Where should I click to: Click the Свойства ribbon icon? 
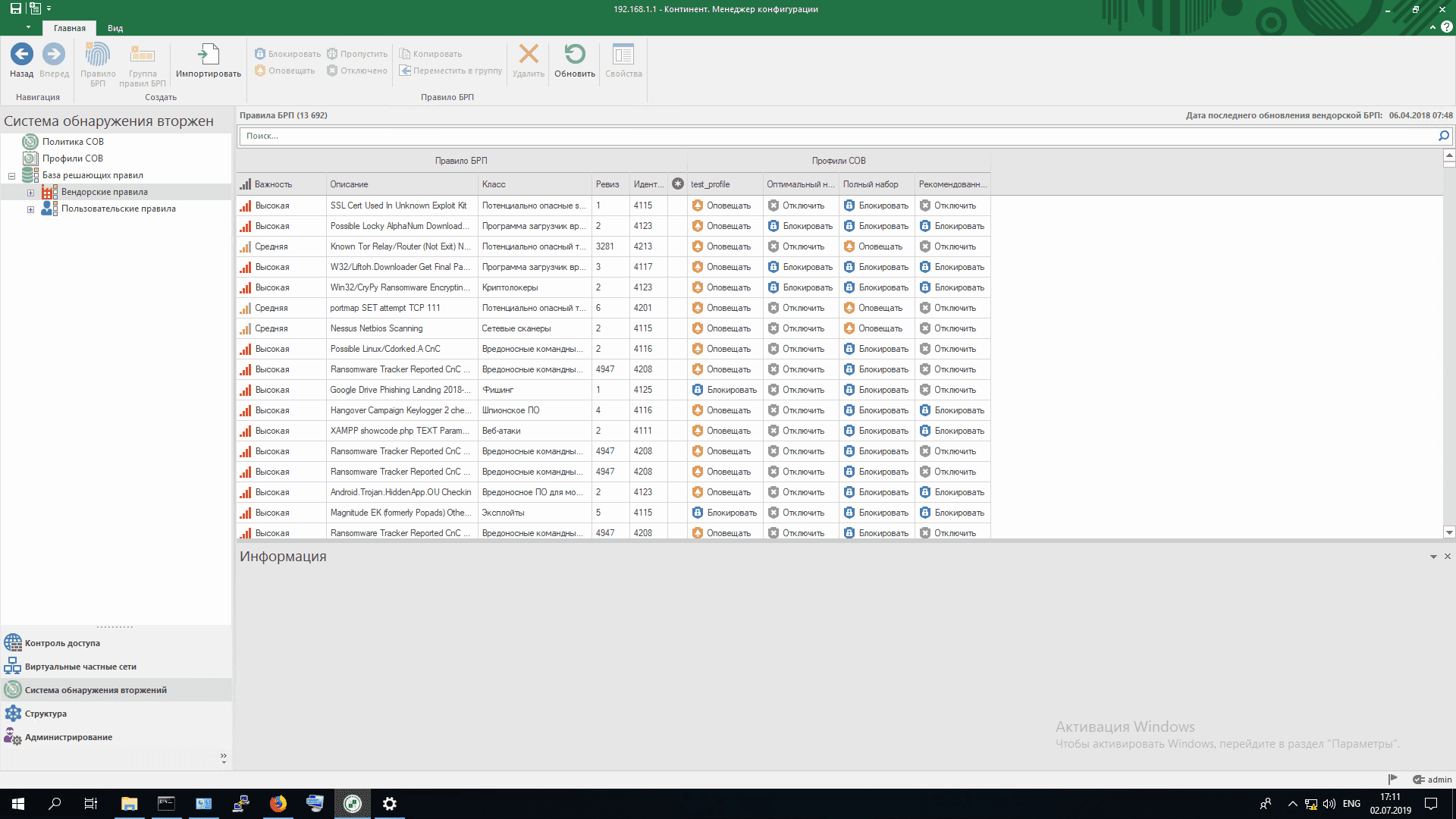[x=623, y=55]
